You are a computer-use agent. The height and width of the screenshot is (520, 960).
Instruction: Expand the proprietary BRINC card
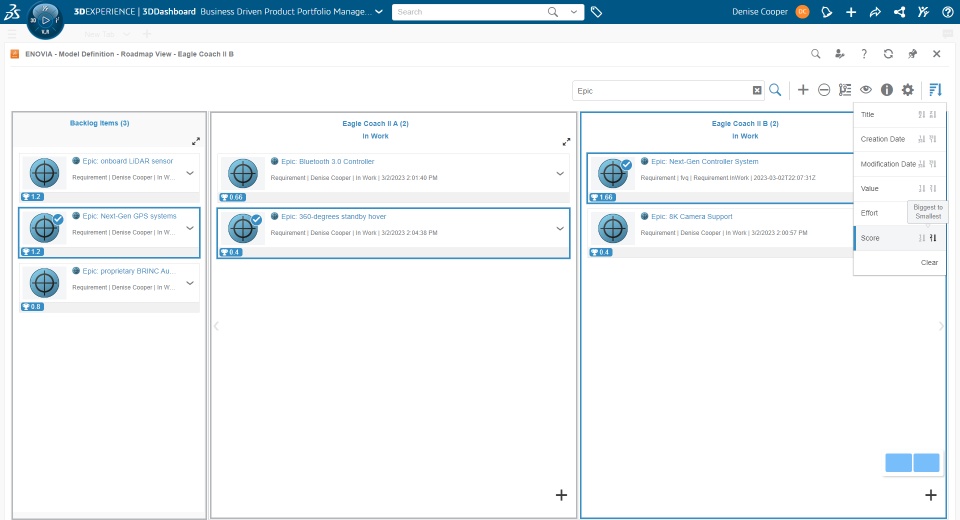click(x=190, y=283)
